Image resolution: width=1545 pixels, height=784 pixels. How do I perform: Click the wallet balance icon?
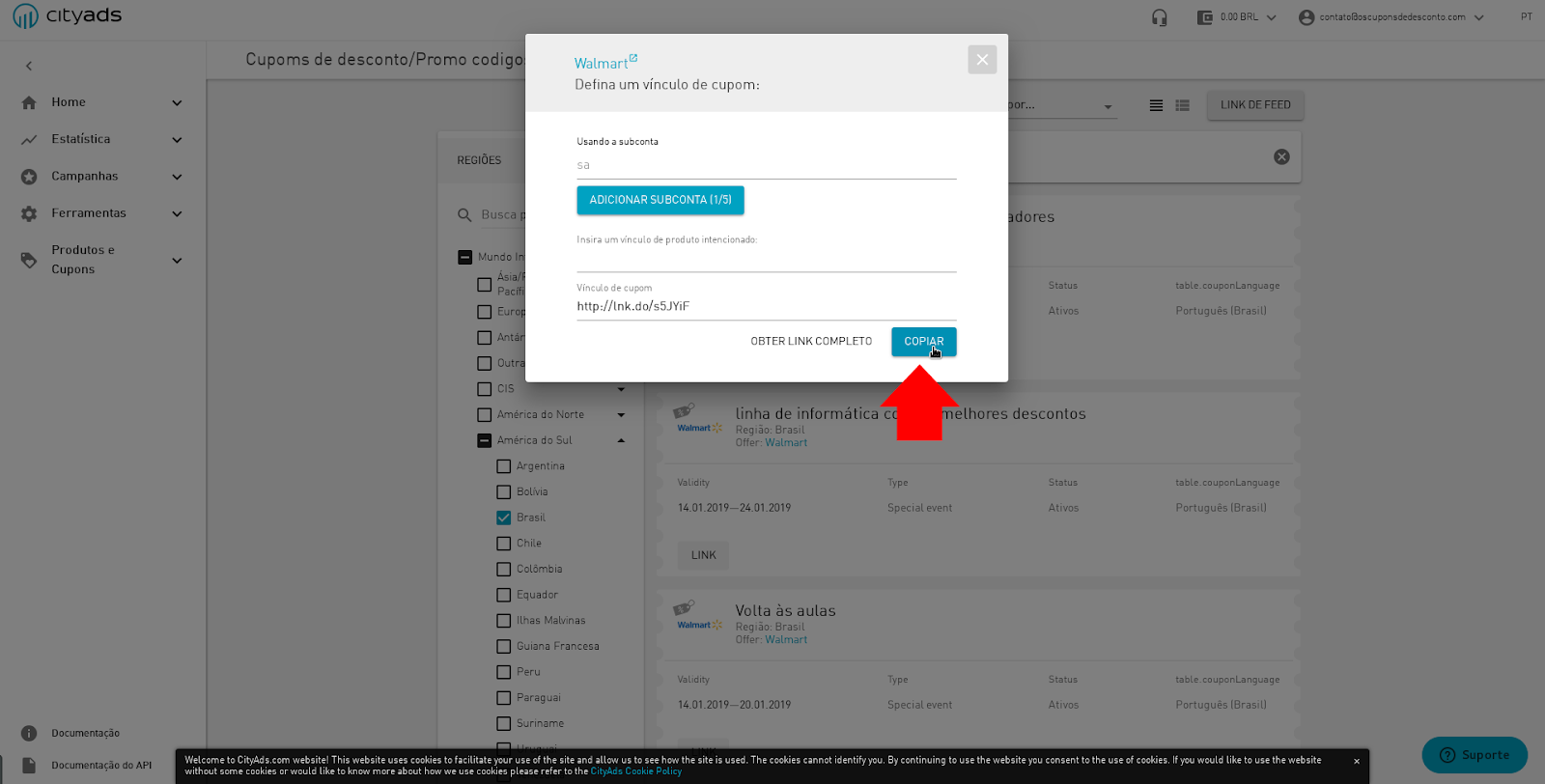tap(1205, 17)
